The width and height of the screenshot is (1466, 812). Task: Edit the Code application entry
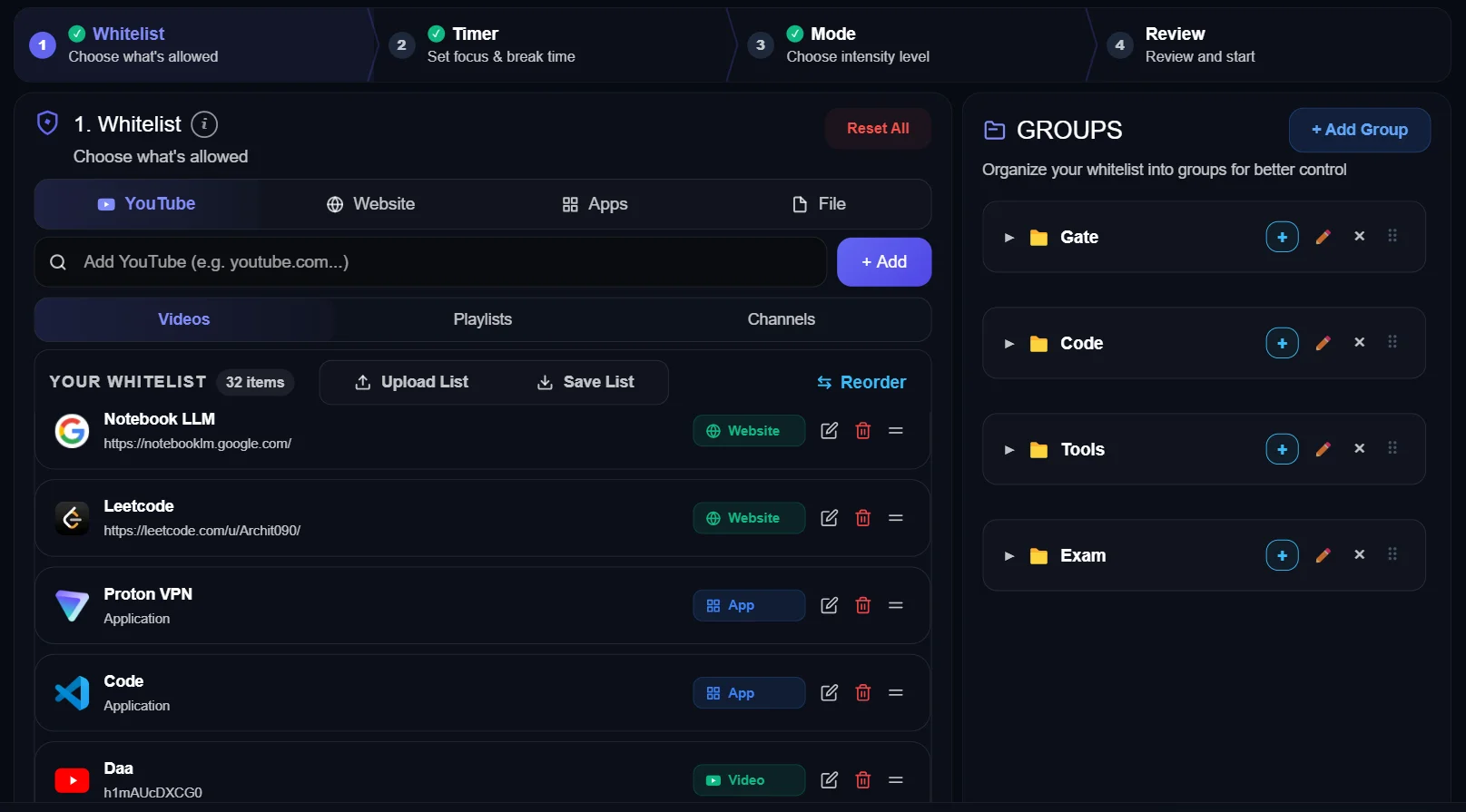[830, 693]
